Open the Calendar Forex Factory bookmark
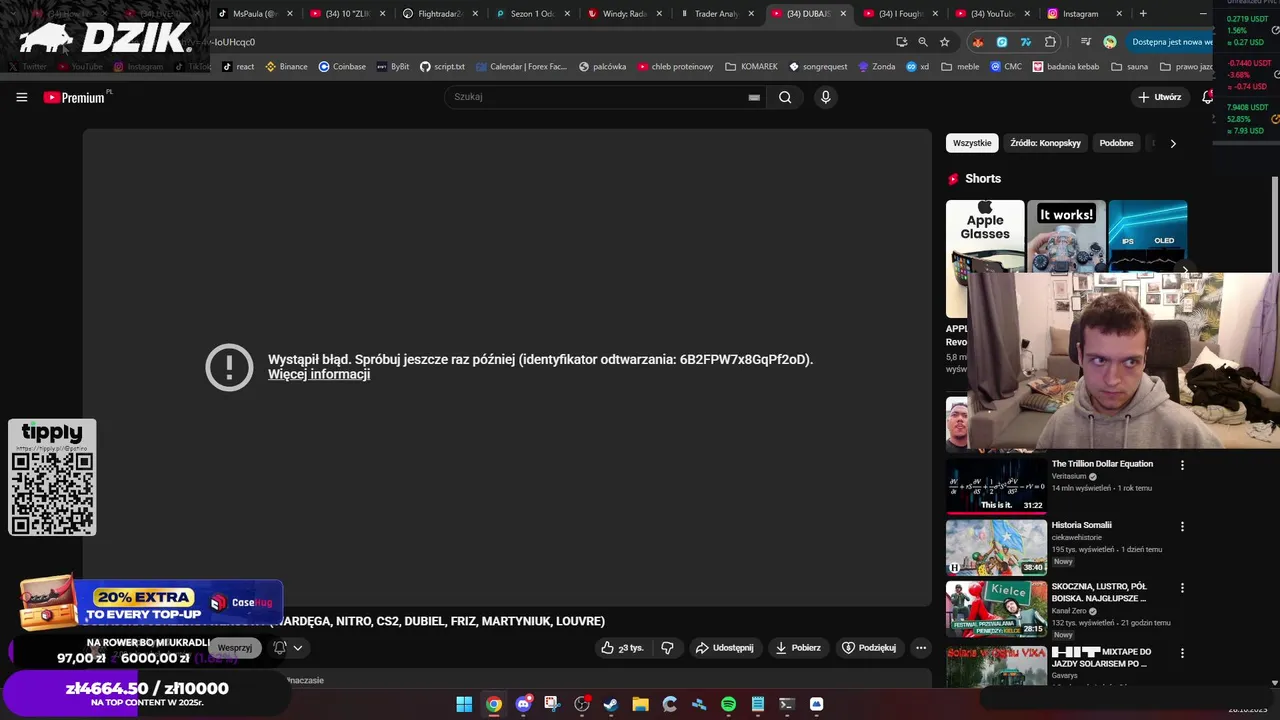 click(521, 67)
